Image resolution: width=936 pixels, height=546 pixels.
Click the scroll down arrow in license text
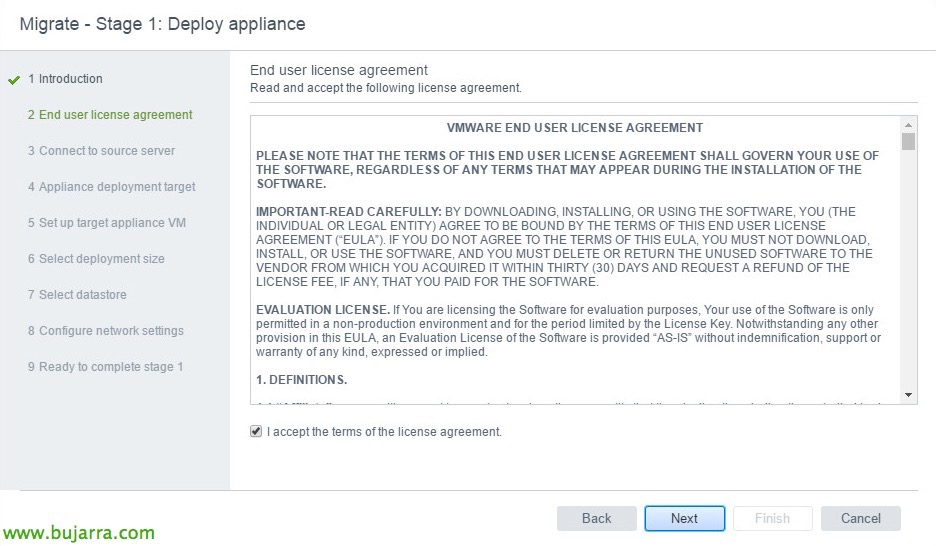point(908,396)
